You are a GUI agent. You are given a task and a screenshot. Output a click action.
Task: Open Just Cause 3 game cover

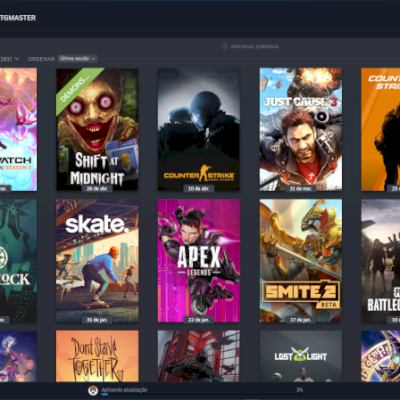[x=301, y=130]
